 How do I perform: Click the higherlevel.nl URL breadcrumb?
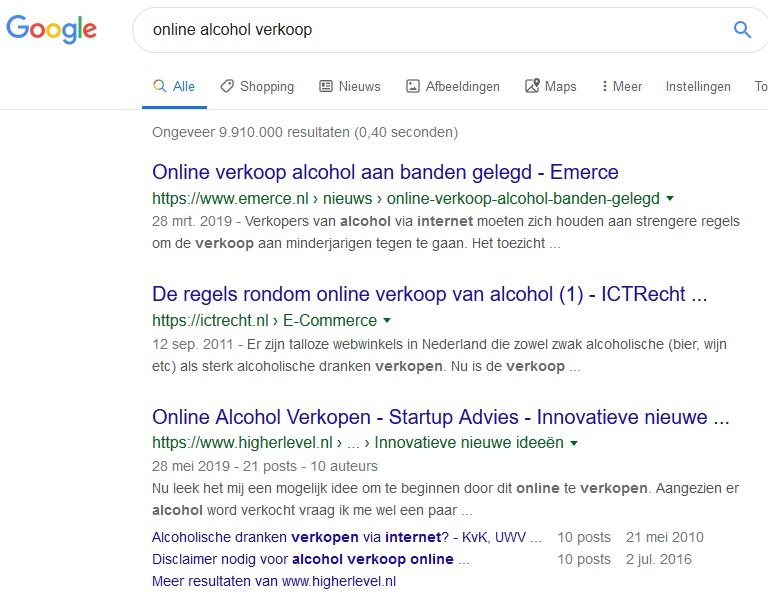(x=358, y=443)
